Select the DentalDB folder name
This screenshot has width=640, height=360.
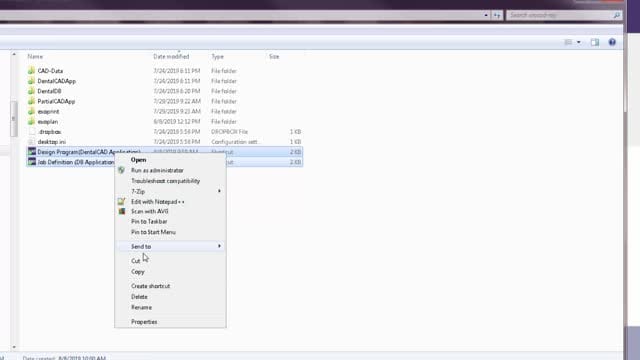(x=49, y=91)
